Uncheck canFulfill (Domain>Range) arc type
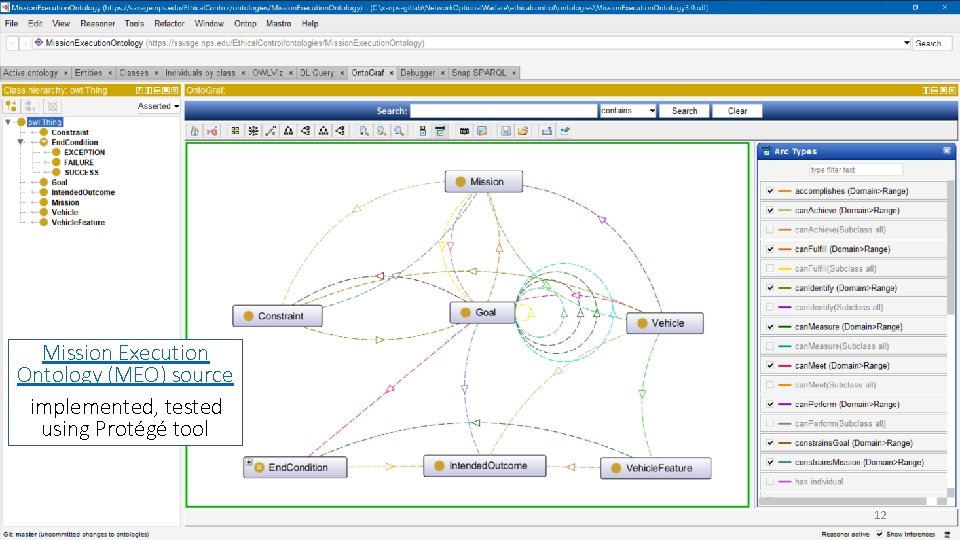This screenshot has height=540, width=960. tap(770, 249)
